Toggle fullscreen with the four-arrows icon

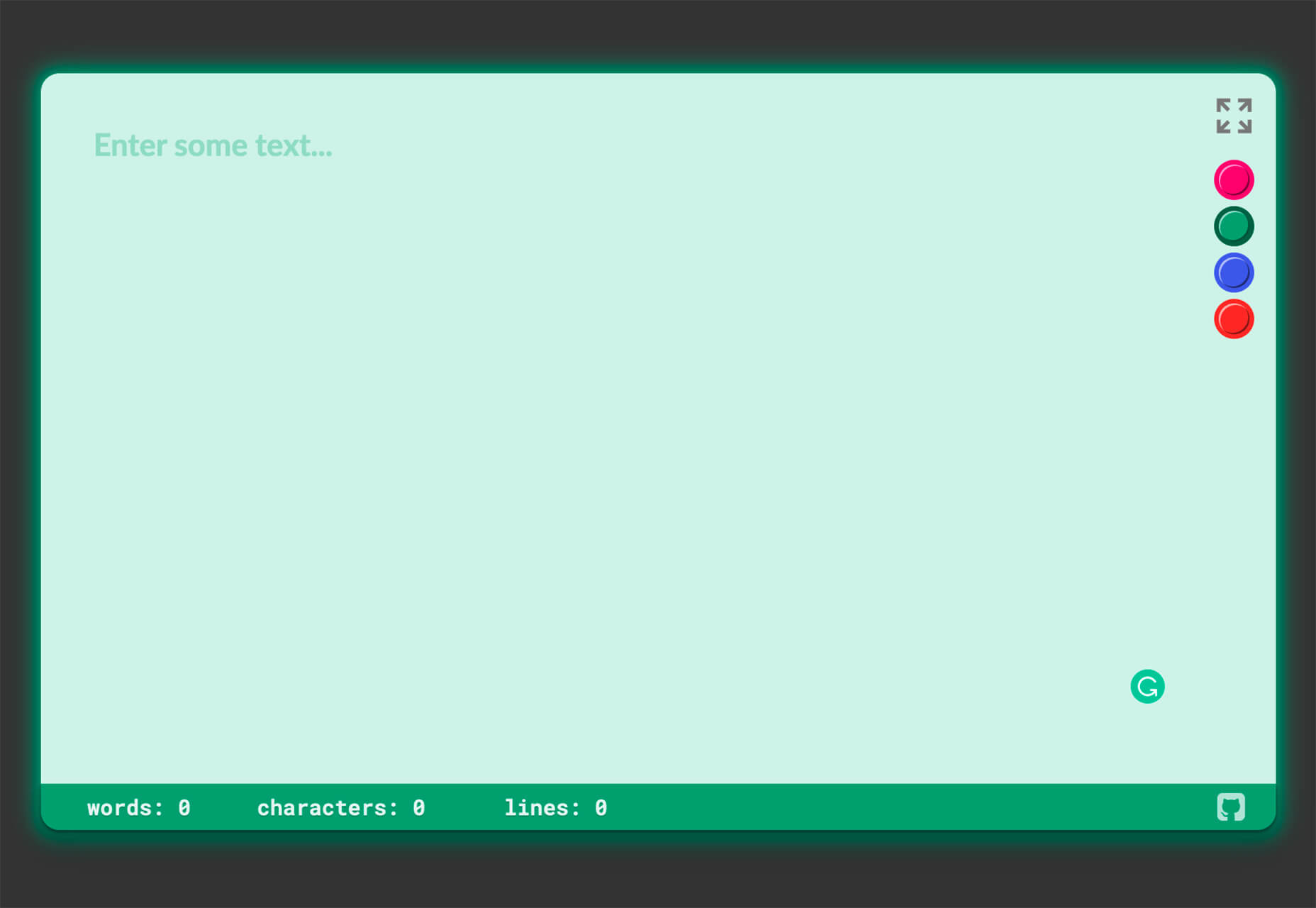pos(1234,116)
